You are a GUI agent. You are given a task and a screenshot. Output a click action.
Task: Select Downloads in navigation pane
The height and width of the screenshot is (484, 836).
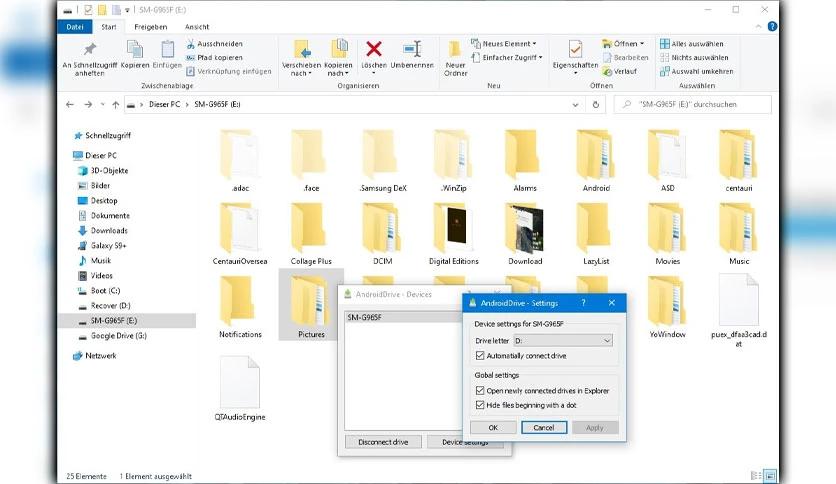(109, 230)
